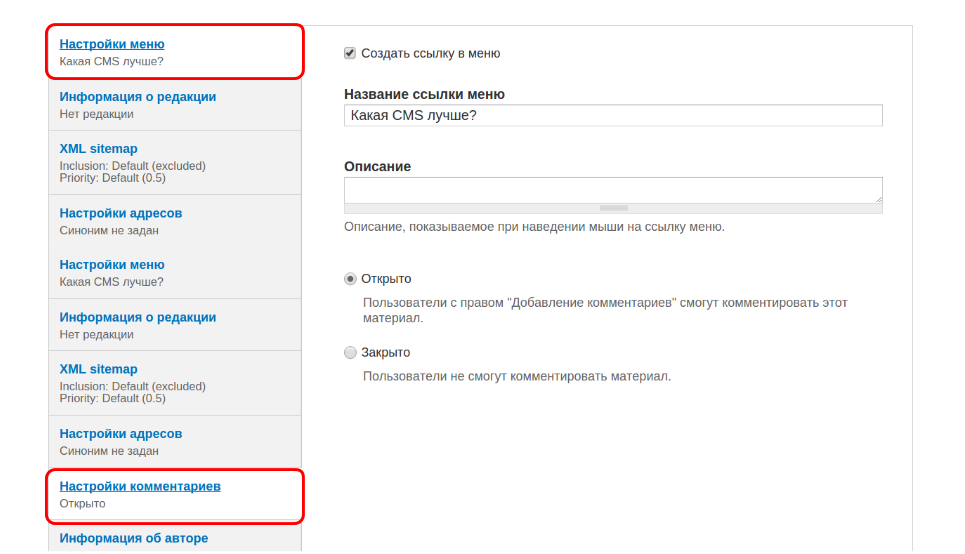Viewport: 965px width, 554px height.
Task: Click the corner resize handle of Описание textarea
Action: [x=878, y=199]
